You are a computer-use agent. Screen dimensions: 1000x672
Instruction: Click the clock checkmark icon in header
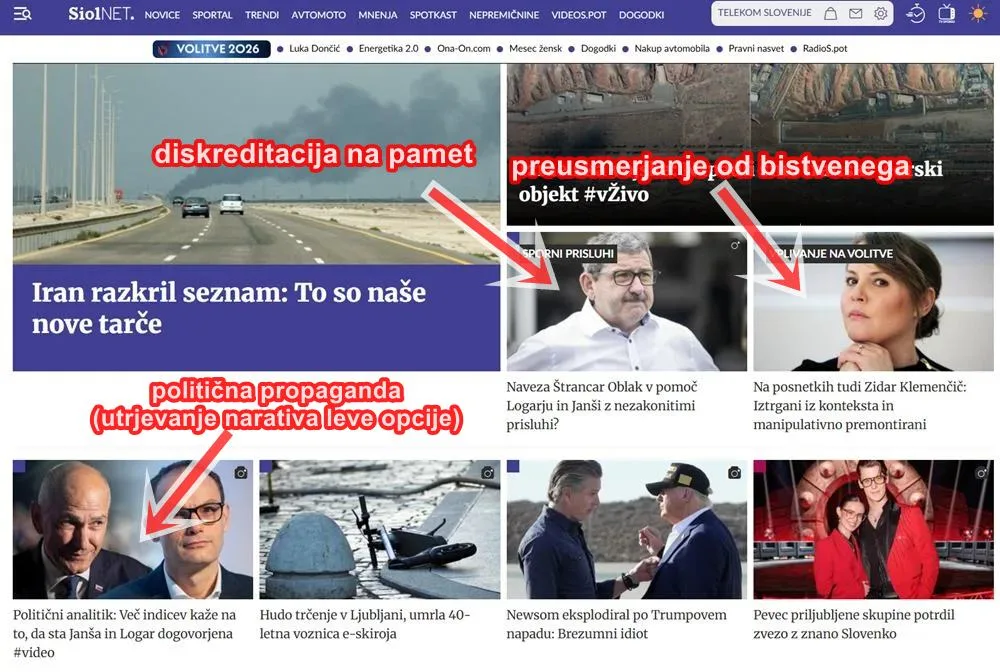pyautogui.click(x=915, y=14)
